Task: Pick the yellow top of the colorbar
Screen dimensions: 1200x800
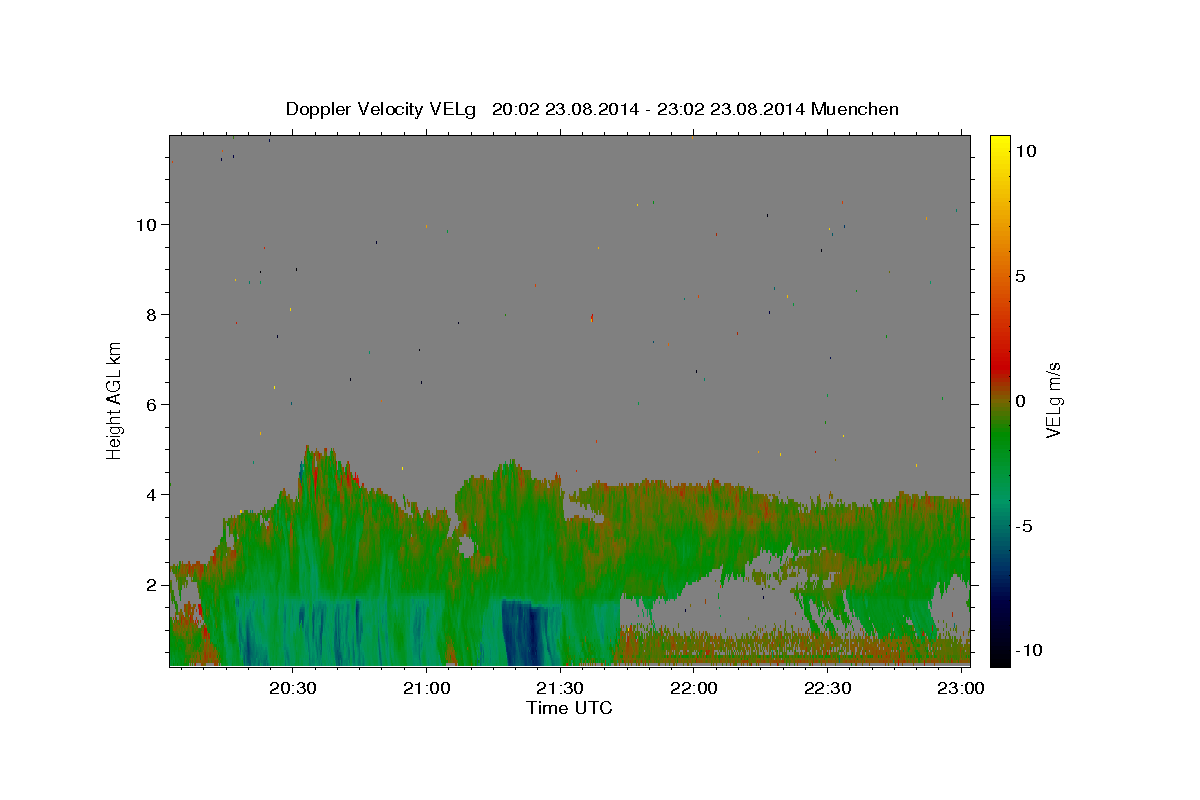Action: pyautogui.click(x=999, y=142)
